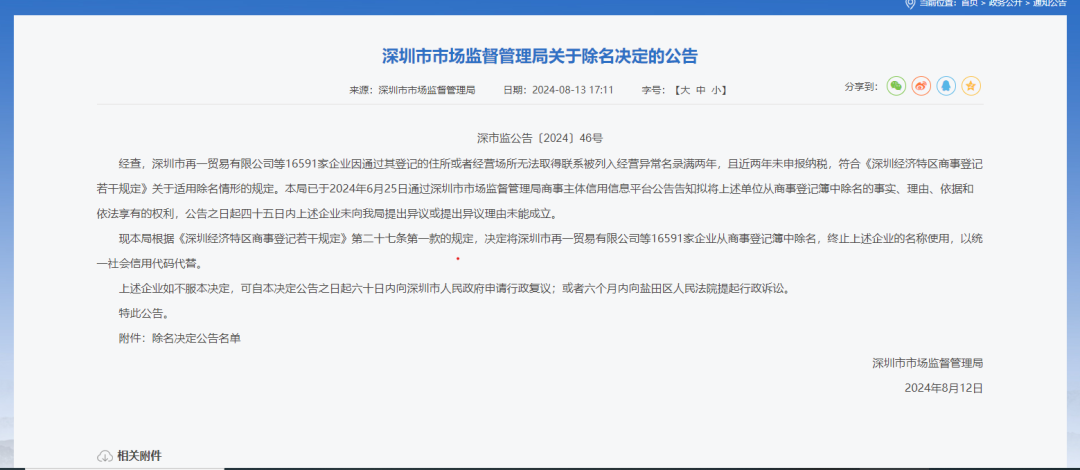Click the paragraph line starting 现本局根据
The width and height of the screenshot is (1080, 470).
tap(550, 238)
